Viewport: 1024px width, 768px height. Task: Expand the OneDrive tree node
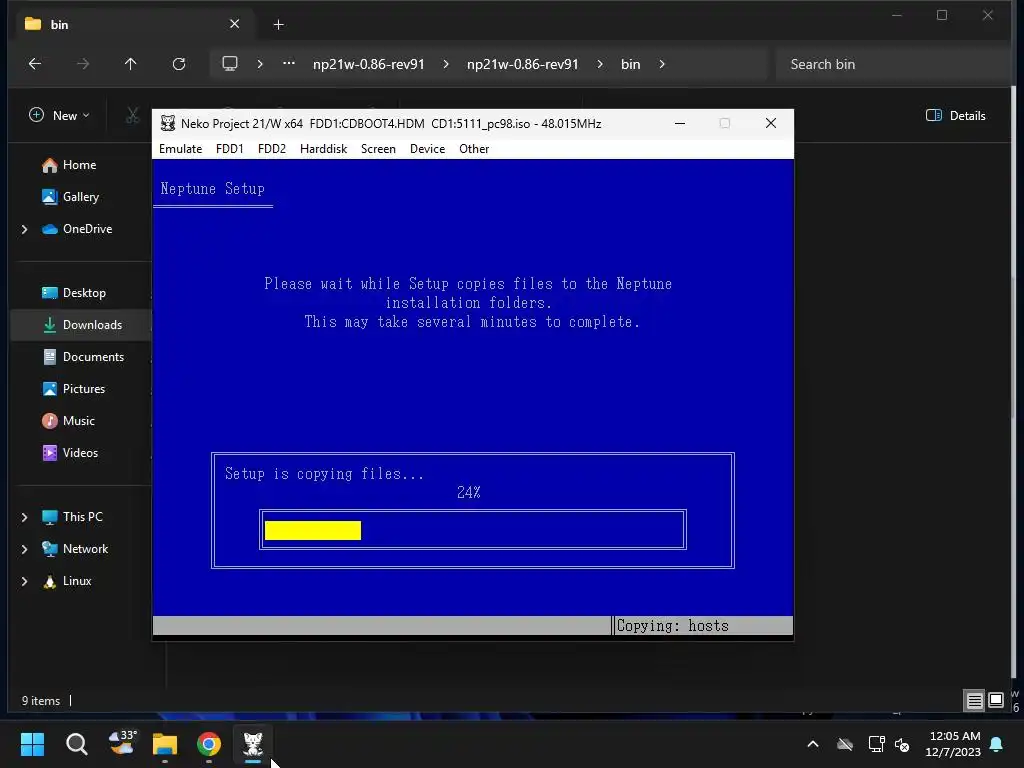(x=25, y=229)
